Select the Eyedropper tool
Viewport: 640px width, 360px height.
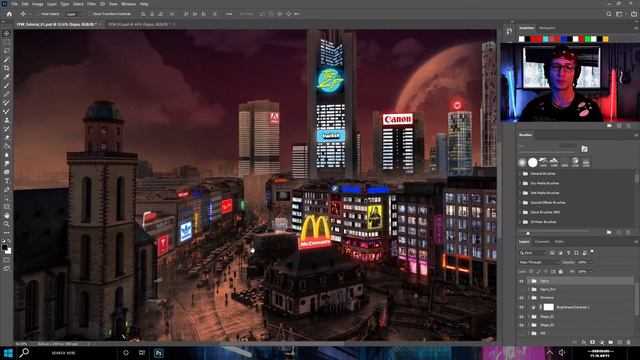point(7,77)
